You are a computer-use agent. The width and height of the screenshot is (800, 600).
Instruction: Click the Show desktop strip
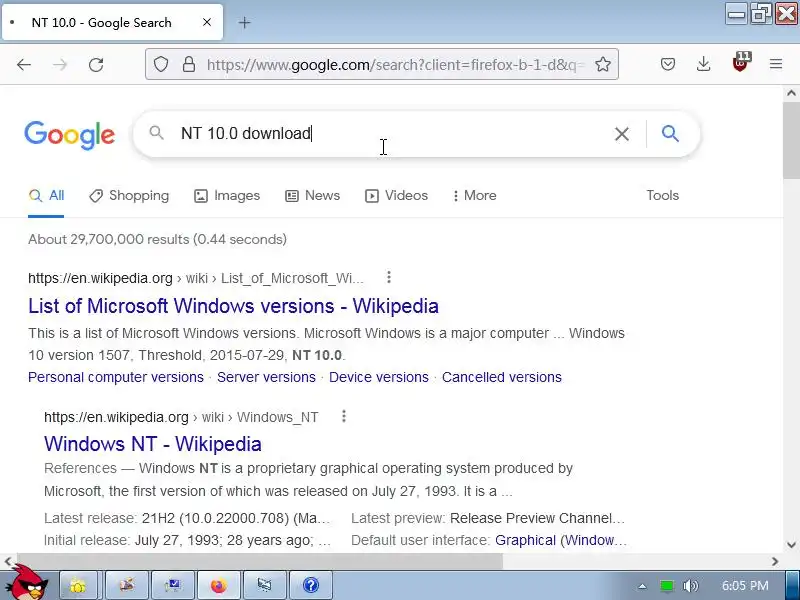point(792,585)
